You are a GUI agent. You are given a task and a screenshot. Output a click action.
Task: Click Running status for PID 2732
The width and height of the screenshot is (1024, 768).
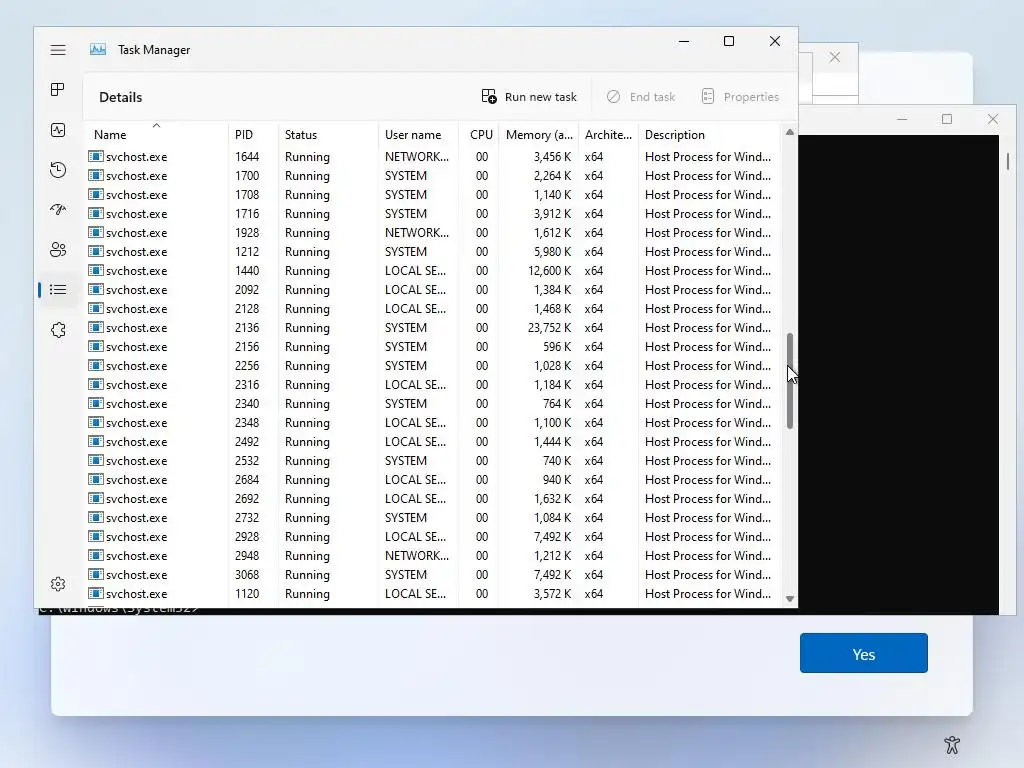(x=307, y=517)
